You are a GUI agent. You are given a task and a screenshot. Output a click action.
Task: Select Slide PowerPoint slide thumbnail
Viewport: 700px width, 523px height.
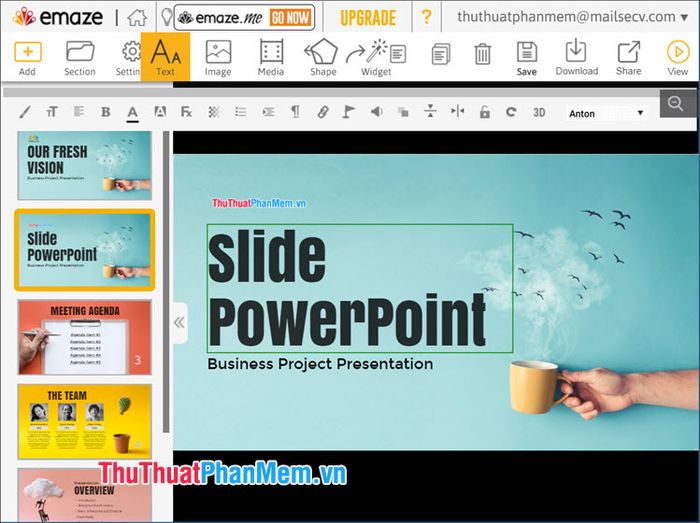click(84, 250)
